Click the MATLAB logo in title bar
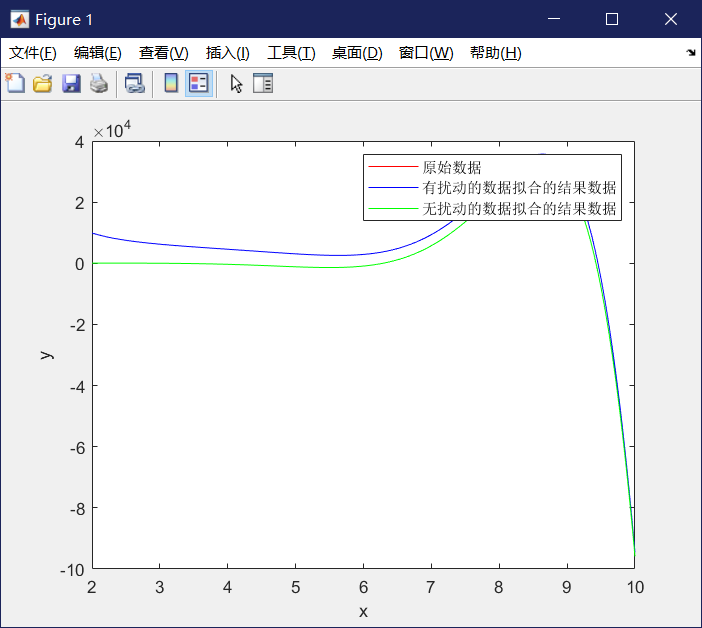 tap(19, 19)
